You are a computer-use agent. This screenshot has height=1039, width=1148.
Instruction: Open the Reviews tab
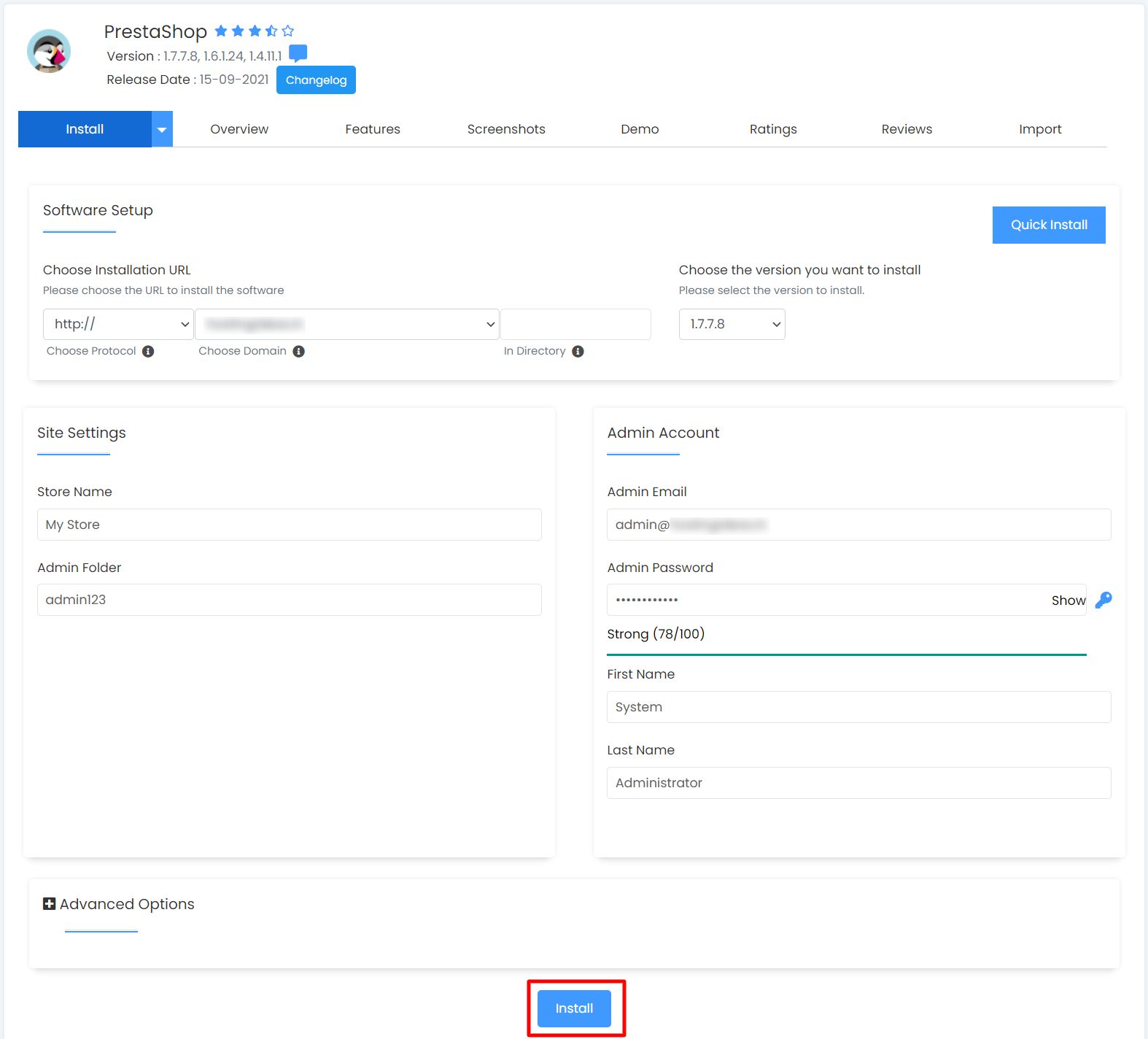907,129
